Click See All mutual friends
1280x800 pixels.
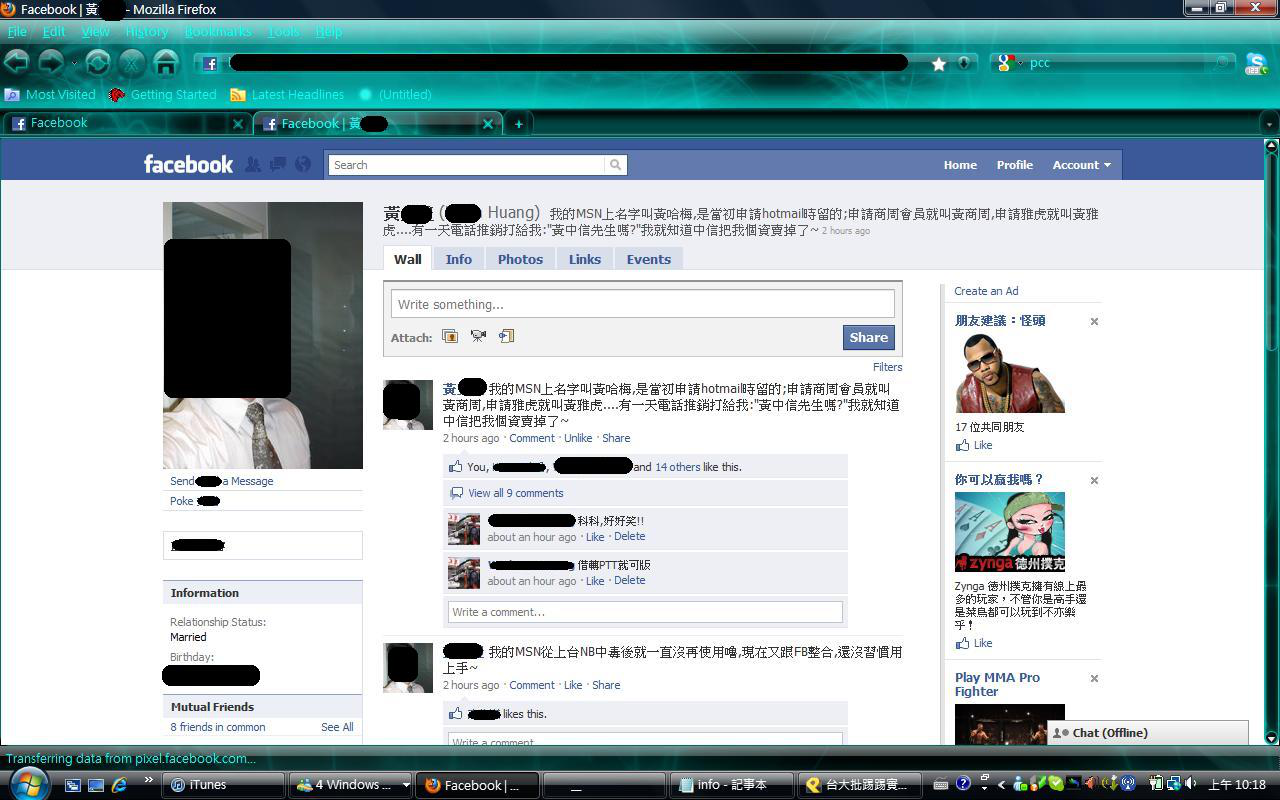coord(337,727)
